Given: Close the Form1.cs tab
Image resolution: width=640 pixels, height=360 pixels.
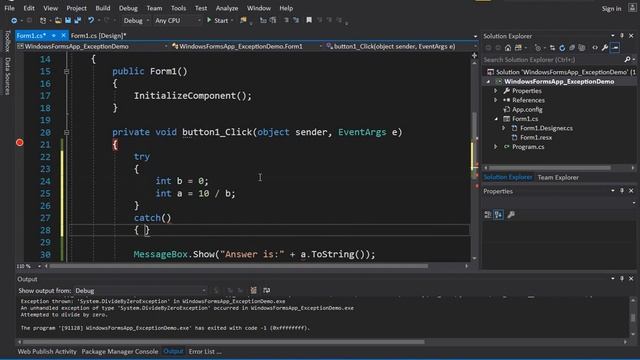Looking at the screenshot, I should (63, 36).
